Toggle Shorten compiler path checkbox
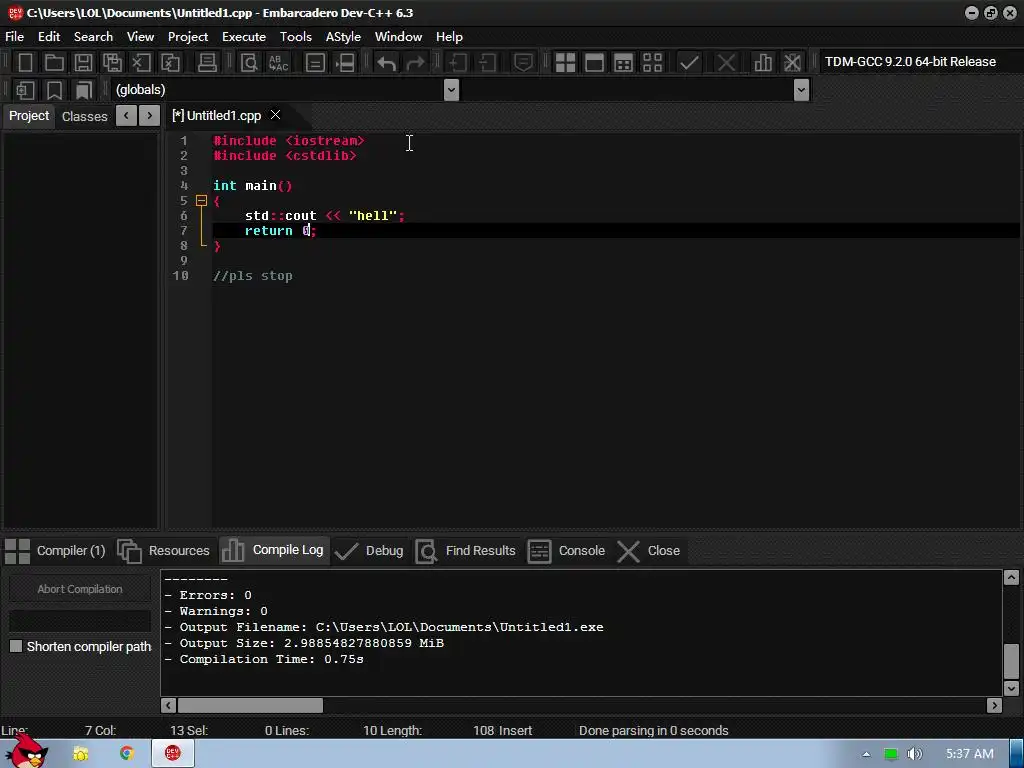 pos(16,646)
